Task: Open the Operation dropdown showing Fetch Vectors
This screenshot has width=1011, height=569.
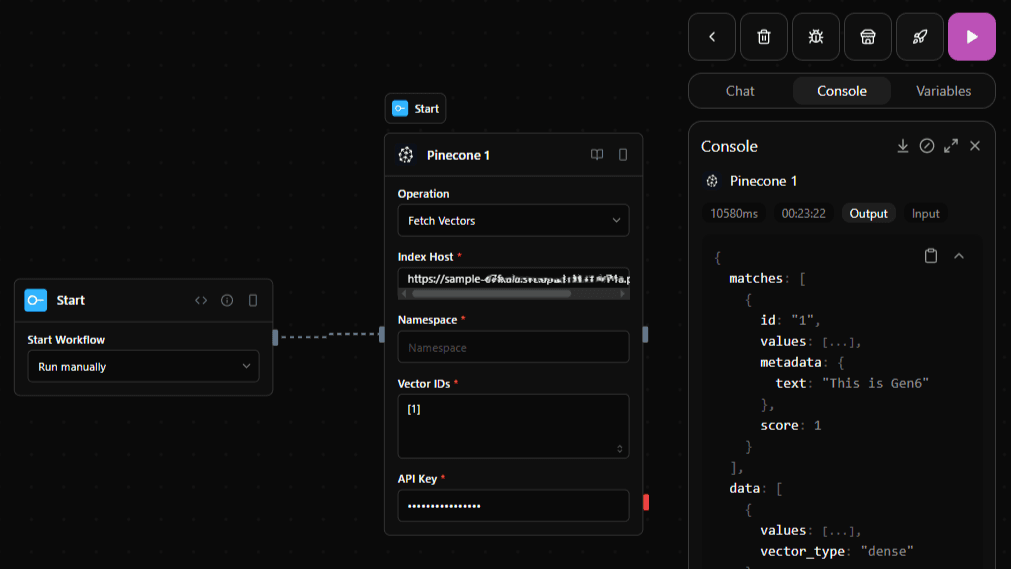Action: [513, 220]
